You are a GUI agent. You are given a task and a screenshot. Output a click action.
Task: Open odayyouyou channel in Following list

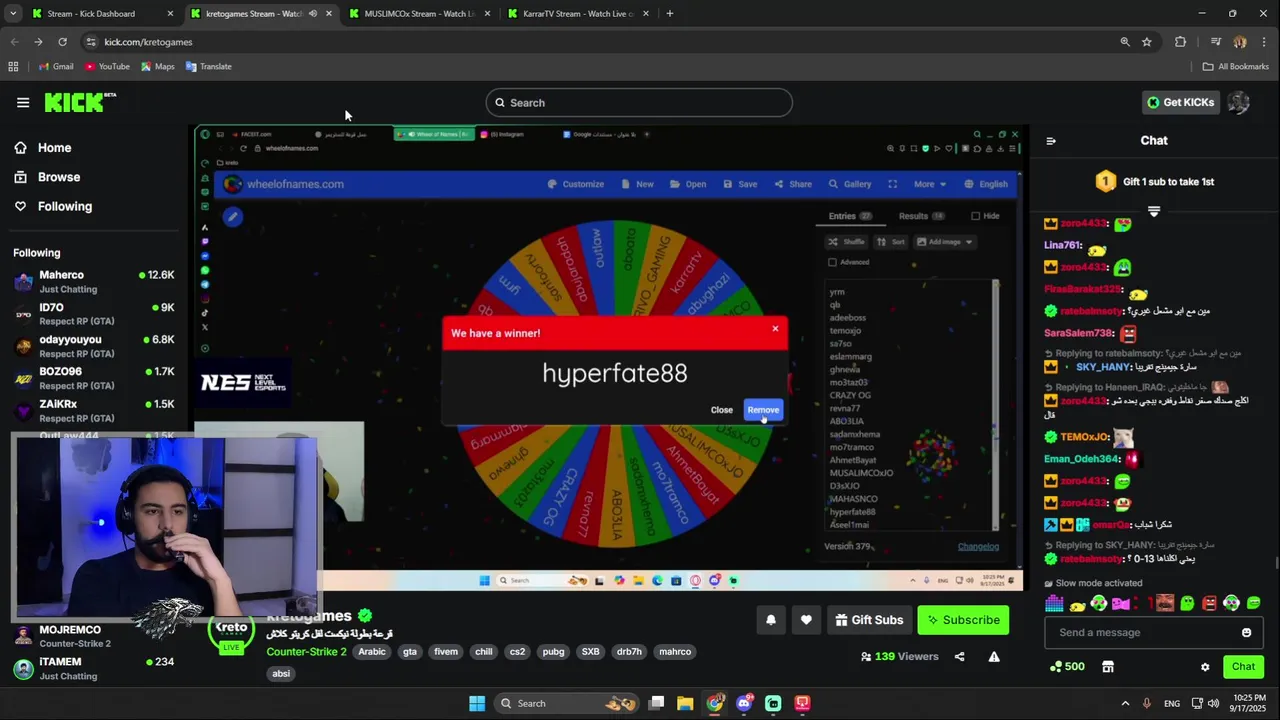[x=94, y=346]
